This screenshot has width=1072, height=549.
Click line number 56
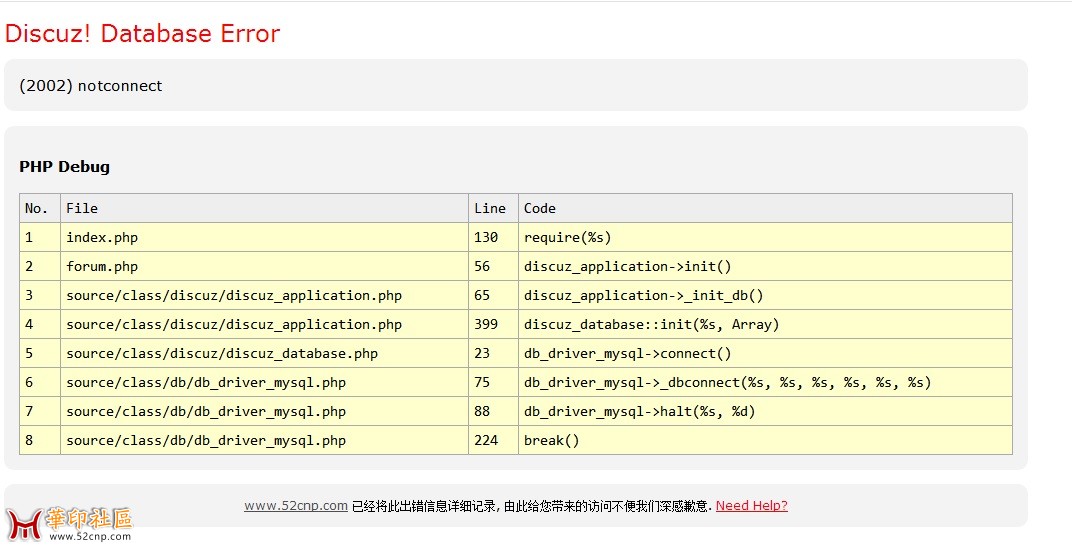[x=493, y=266]
